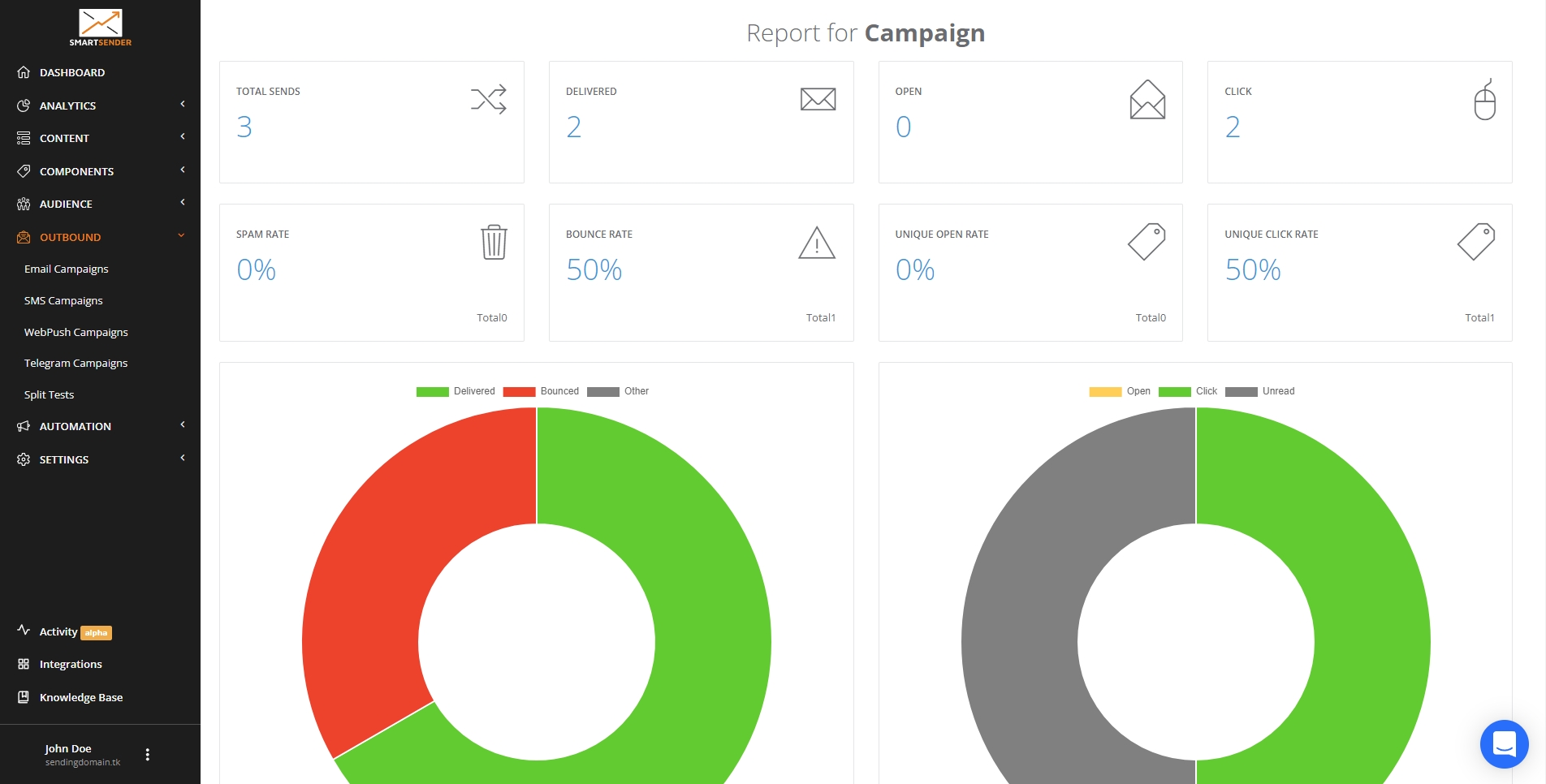Click the Unique Open Rate tag icon
Screen dimensions: 1546x784
1147,242
